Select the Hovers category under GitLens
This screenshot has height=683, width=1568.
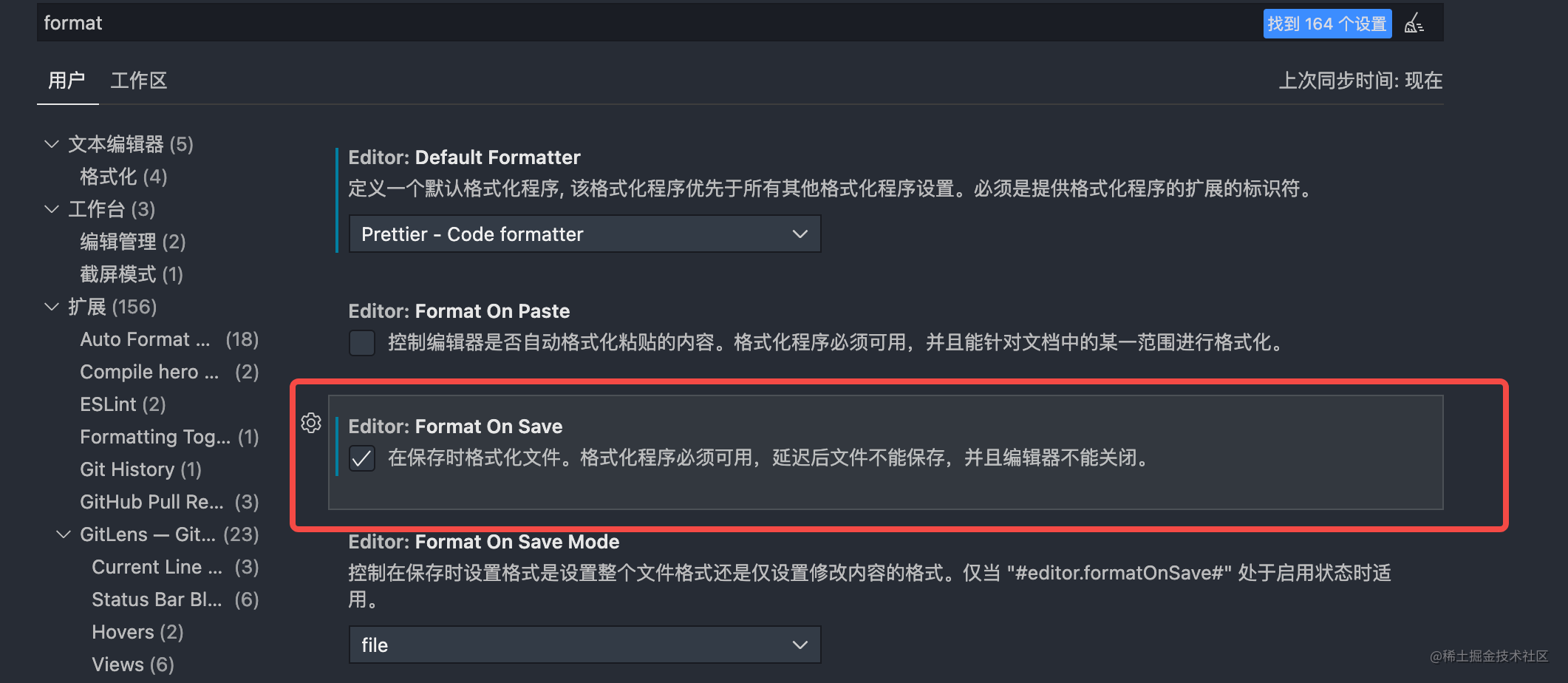pos(137,632)
